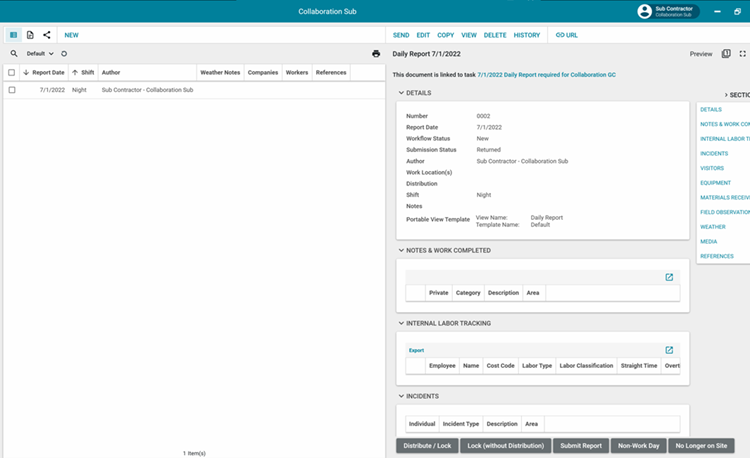Open the Default view dropdown

[40, 54]
